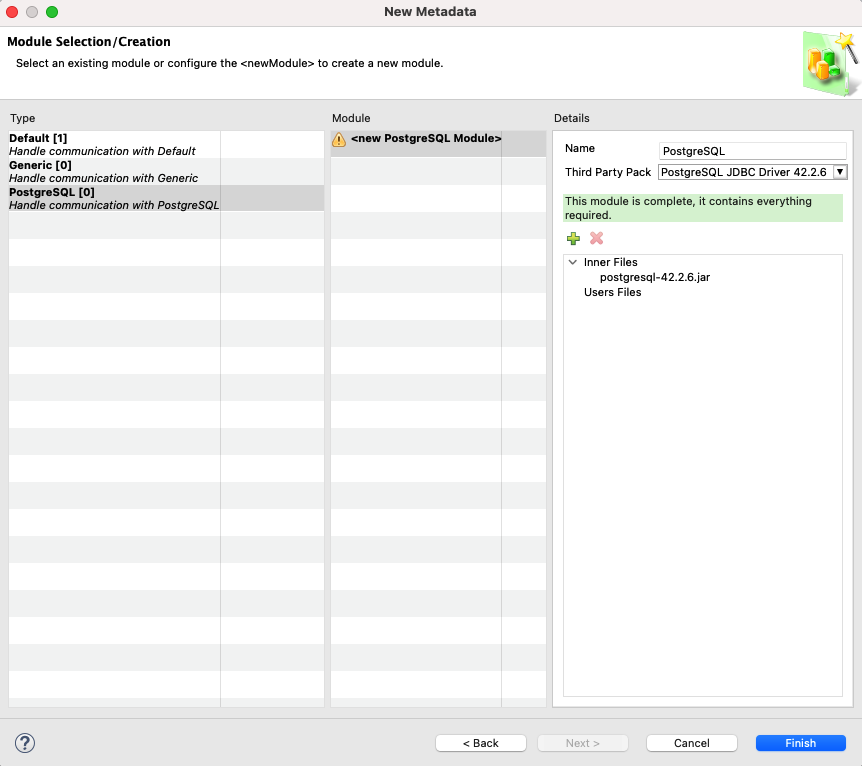862x766 pixels.
Task: Click the red X remove file icon
Action: point(597,238)
